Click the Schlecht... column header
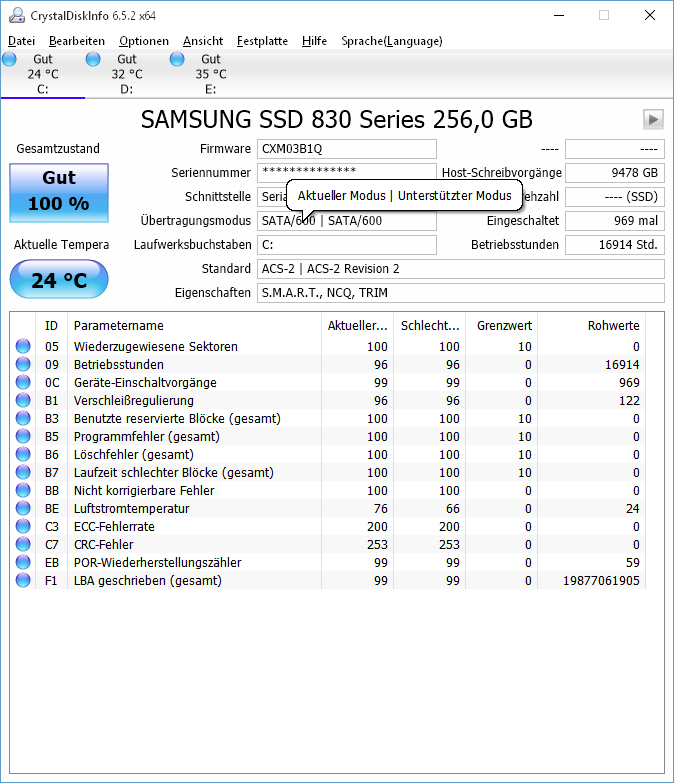This screenshot has height=783, width=674. pos(430,326)
